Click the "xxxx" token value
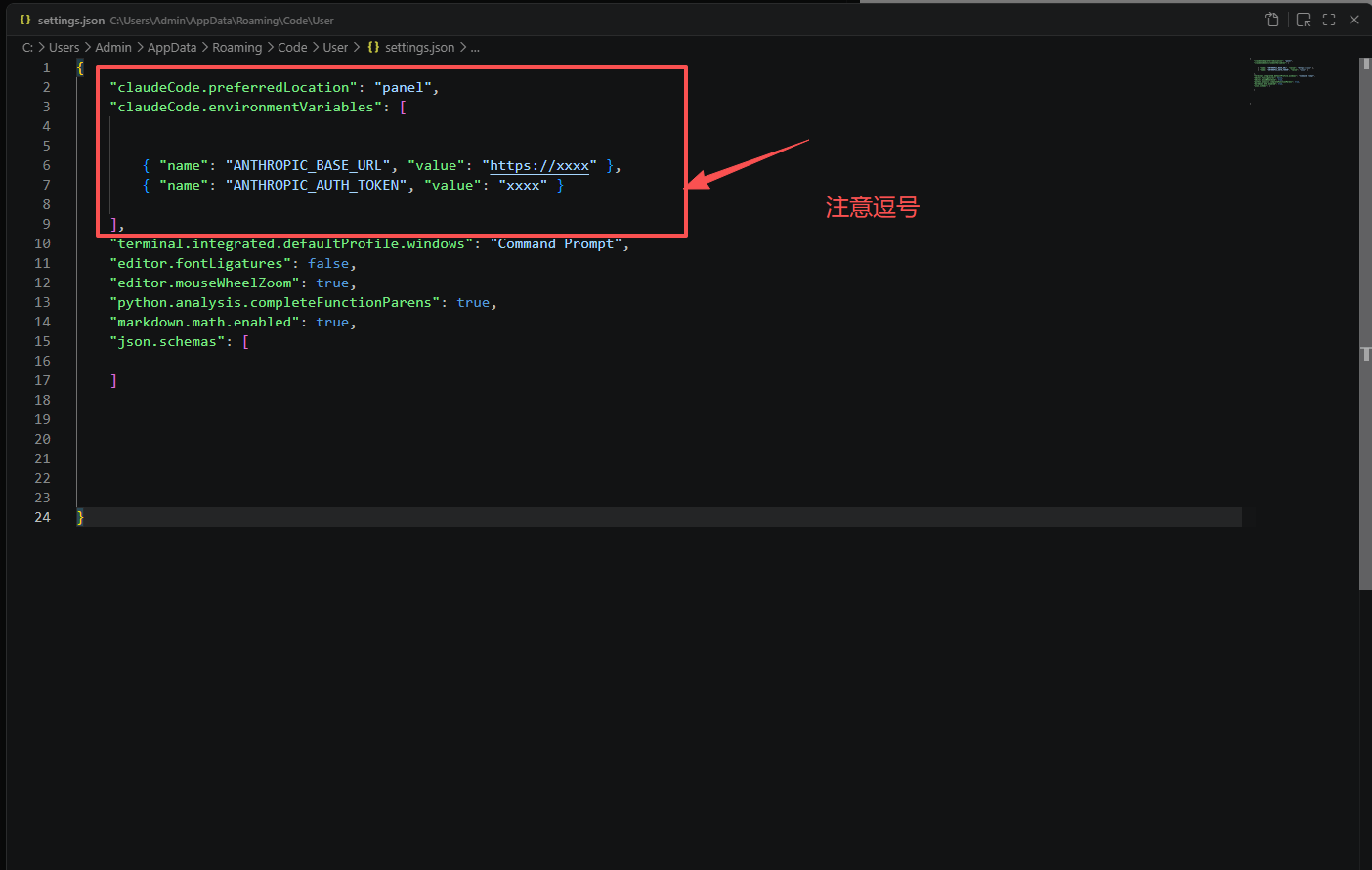Viewport: 1372px width, 870px height. (523, 186)
